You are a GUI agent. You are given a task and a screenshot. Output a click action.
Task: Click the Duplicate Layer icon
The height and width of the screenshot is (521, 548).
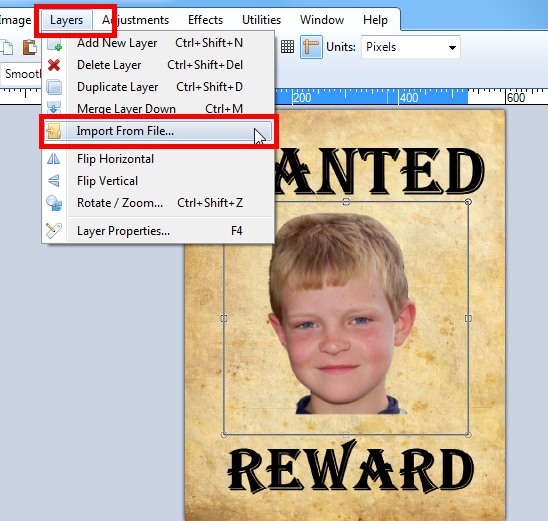[x=54, y=87]
